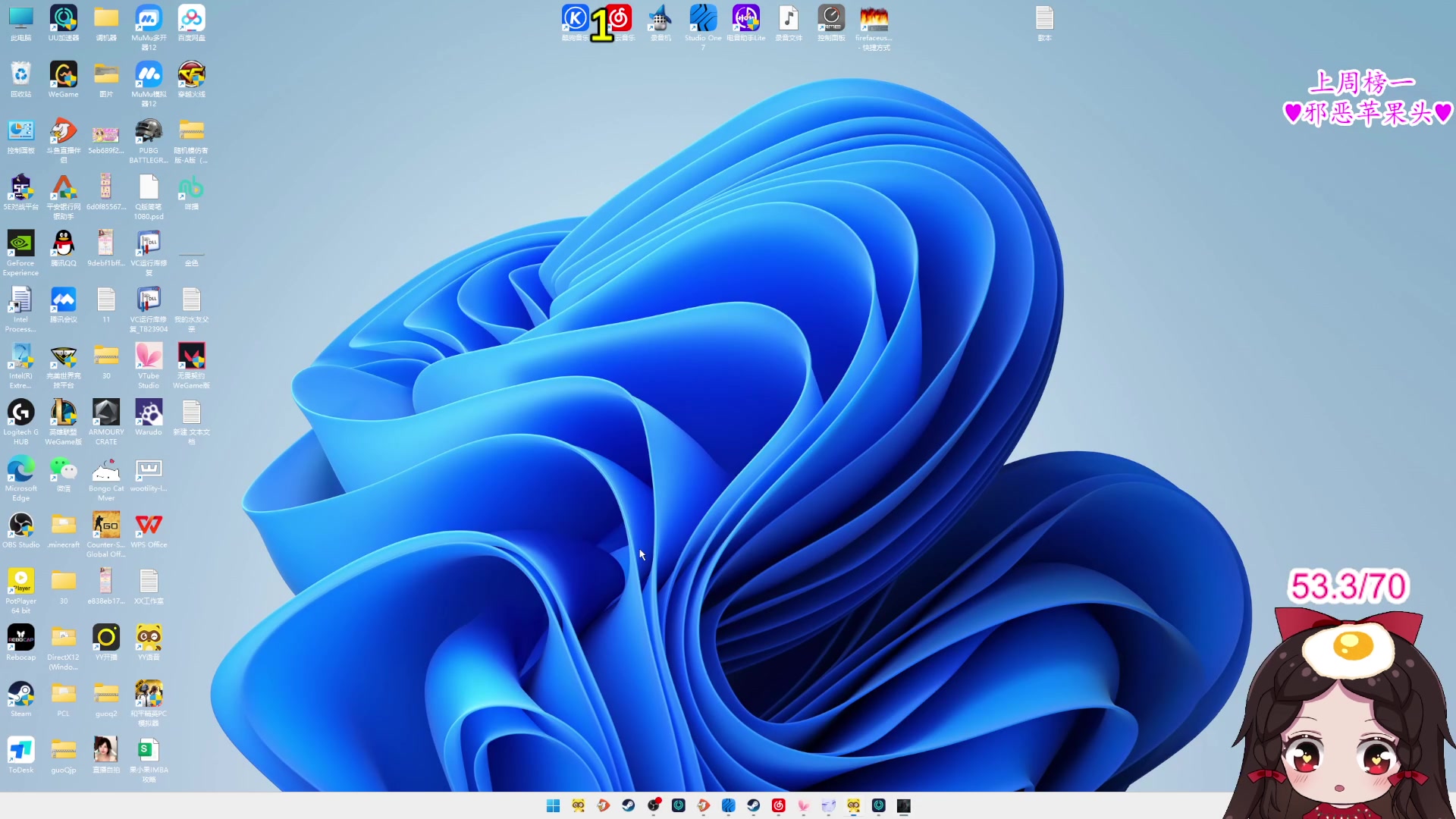Launch the YY开播 shortcut

106,642
